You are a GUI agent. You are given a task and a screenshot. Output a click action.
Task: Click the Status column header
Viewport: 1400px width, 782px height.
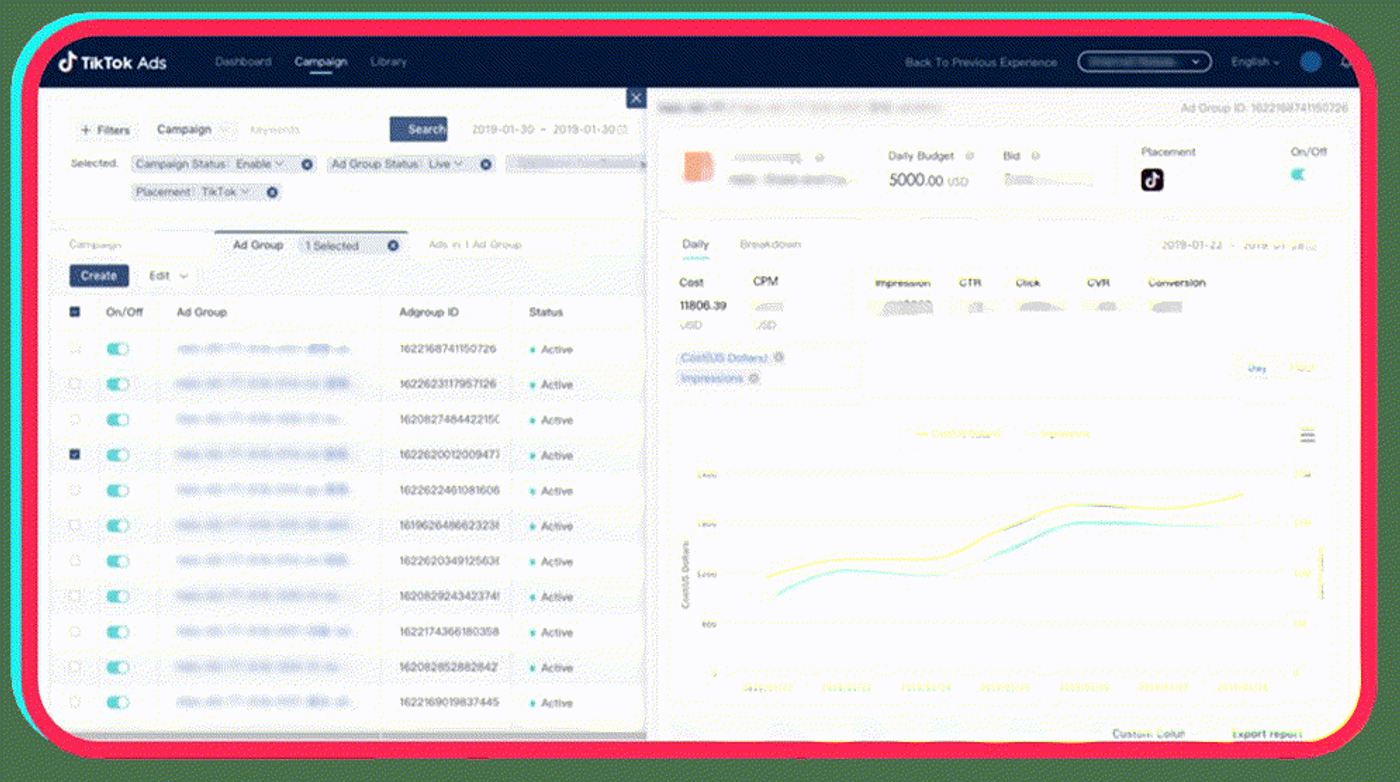[x=546, y=312]
